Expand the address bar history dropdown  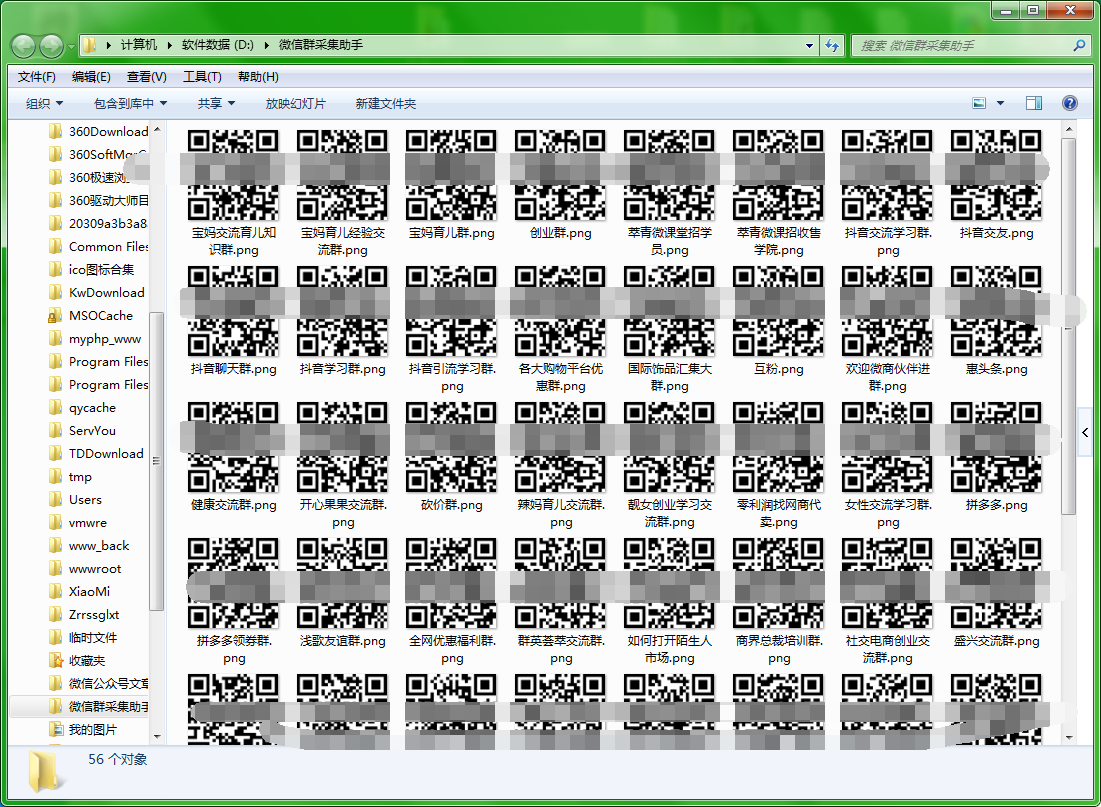810,46
